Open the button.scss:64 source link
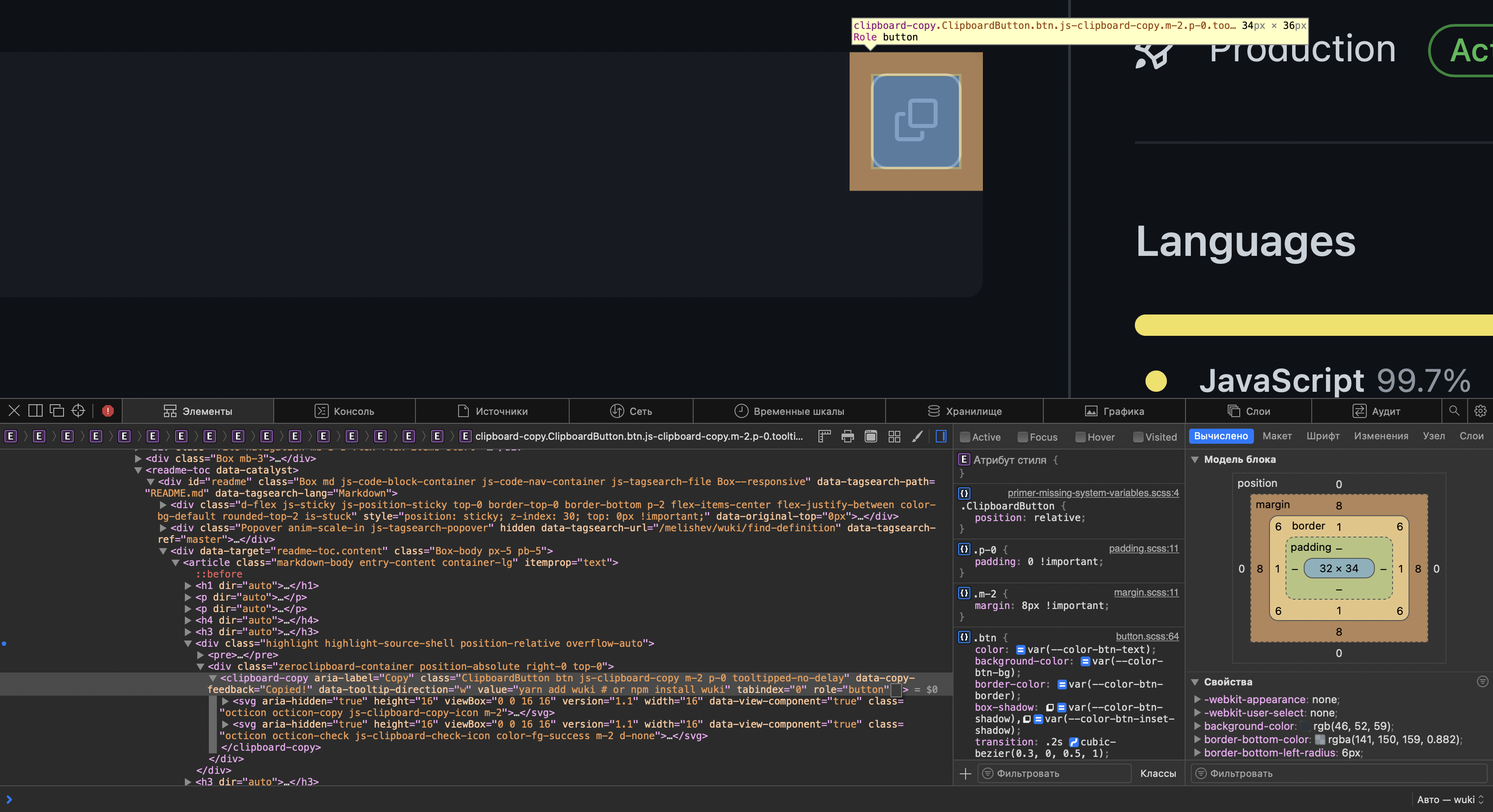The image size is (1493, 812). (1147, 637)
